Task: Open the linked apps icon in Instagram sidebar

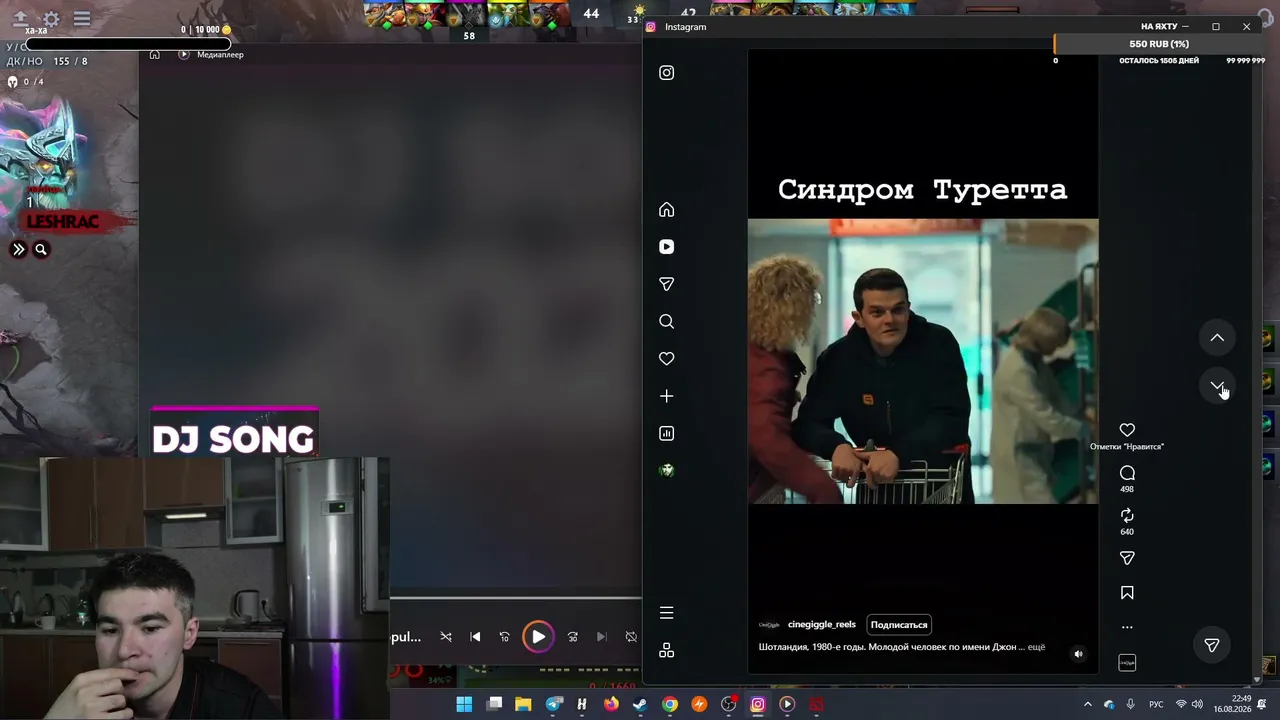Action: pyautogui.click(x=667, y=650)
